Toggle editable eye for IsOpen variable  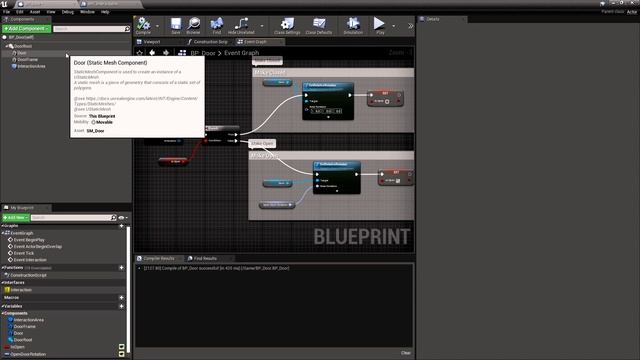(121, 347)
